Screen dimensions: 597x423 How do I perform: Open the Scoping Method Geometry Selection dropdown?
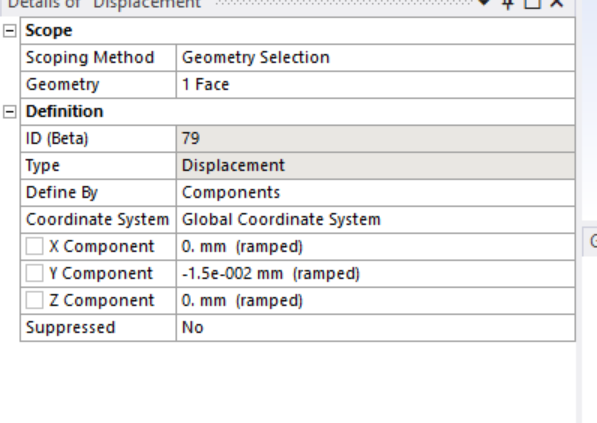click(x=375, y=57)
